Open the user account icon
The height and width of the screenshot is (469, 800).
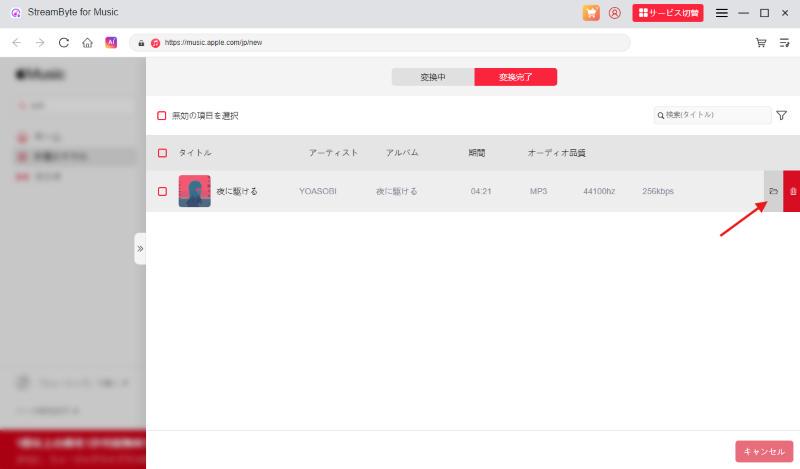[x=615, y=13]
